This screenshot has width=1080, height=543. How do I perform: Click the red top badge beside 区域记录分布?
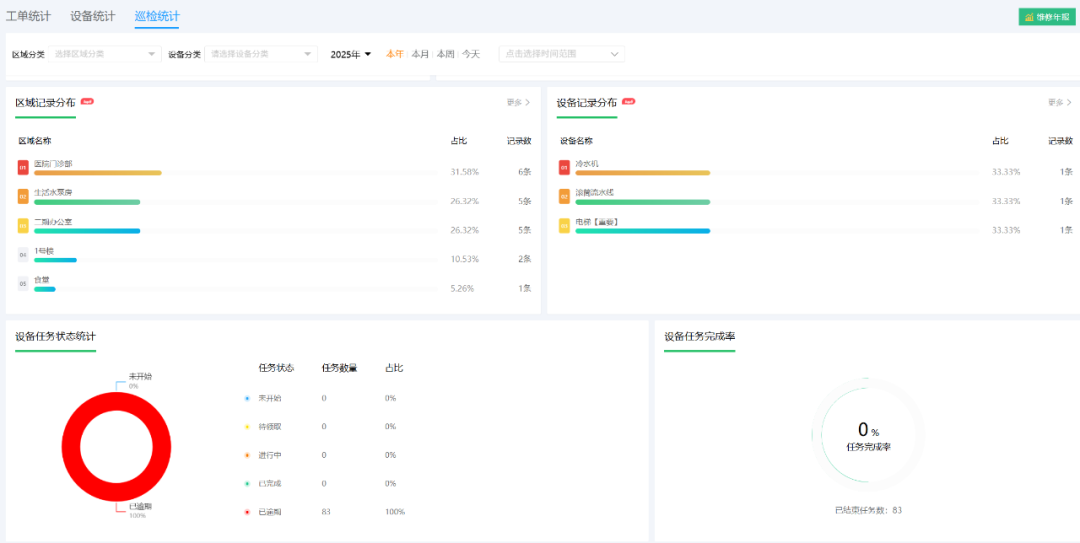(87, 101)
